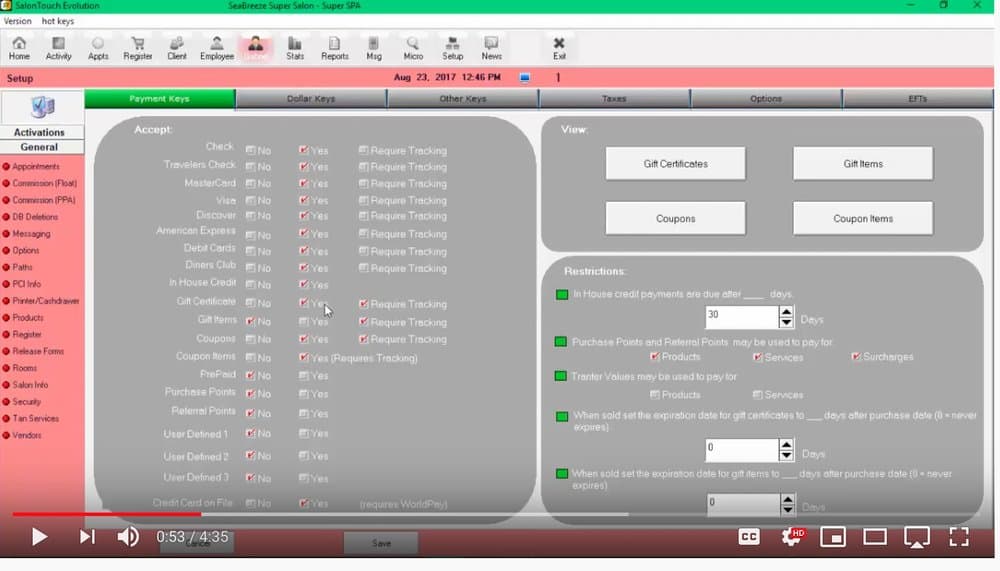Screen dimensions: 1000x571
Task: Play the video
Action: 39,537
